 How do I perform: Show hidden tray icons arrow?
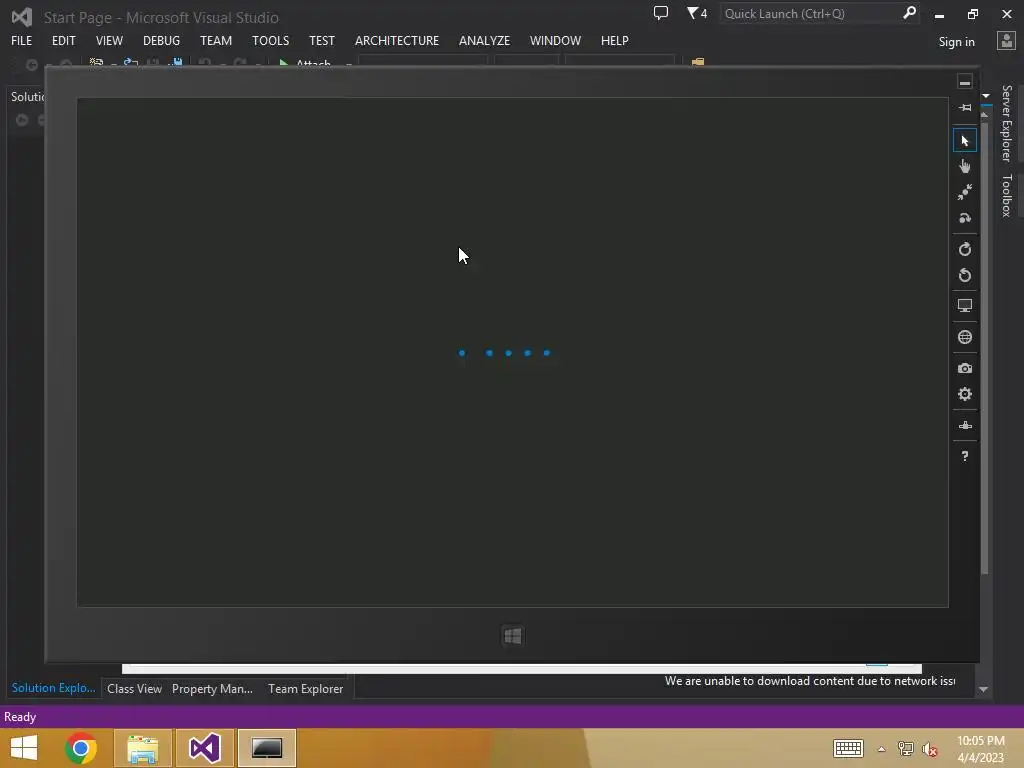pos(882,749)
